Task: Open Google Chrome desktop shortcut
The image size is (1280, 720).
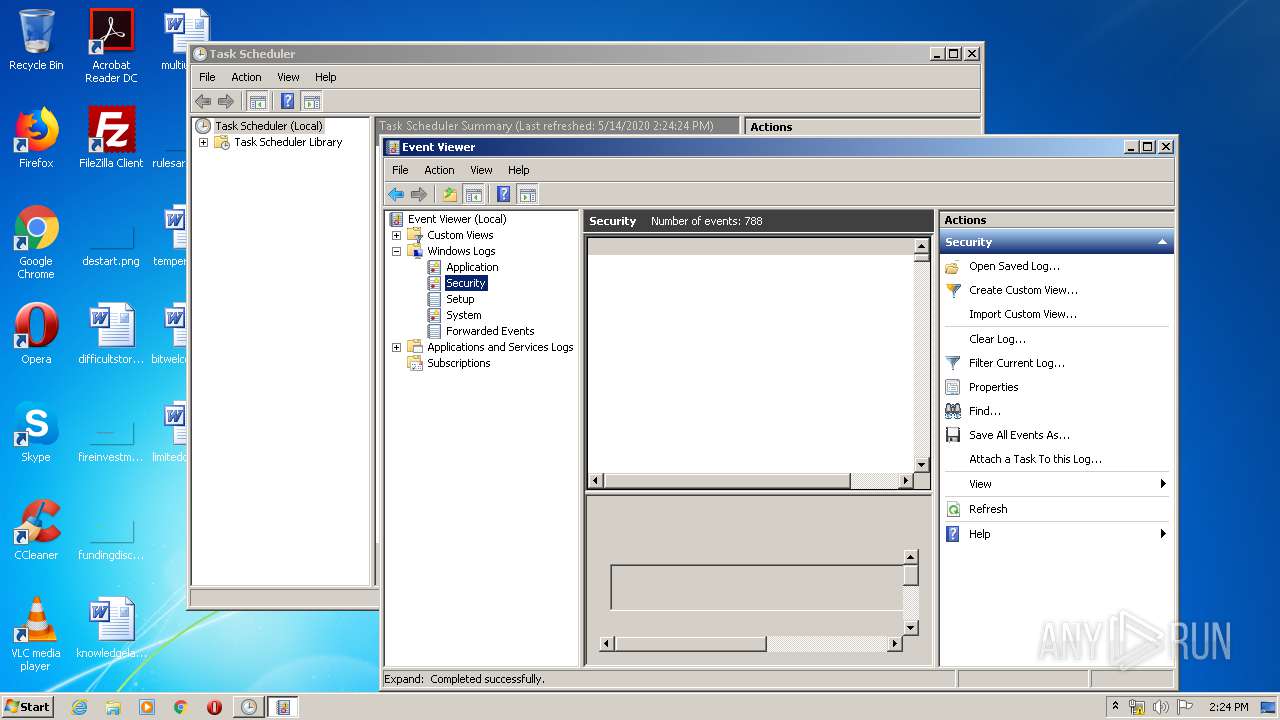Action: tap(36, 242)
